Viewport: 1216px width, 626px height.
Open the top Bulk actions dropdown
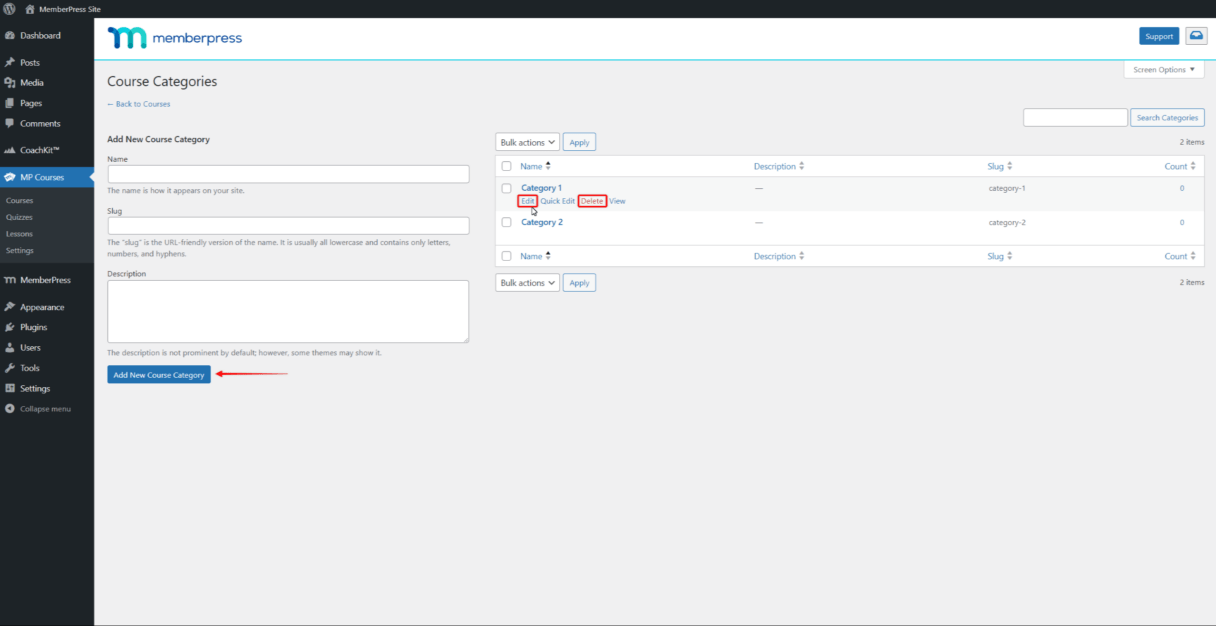tap(527, 142)
